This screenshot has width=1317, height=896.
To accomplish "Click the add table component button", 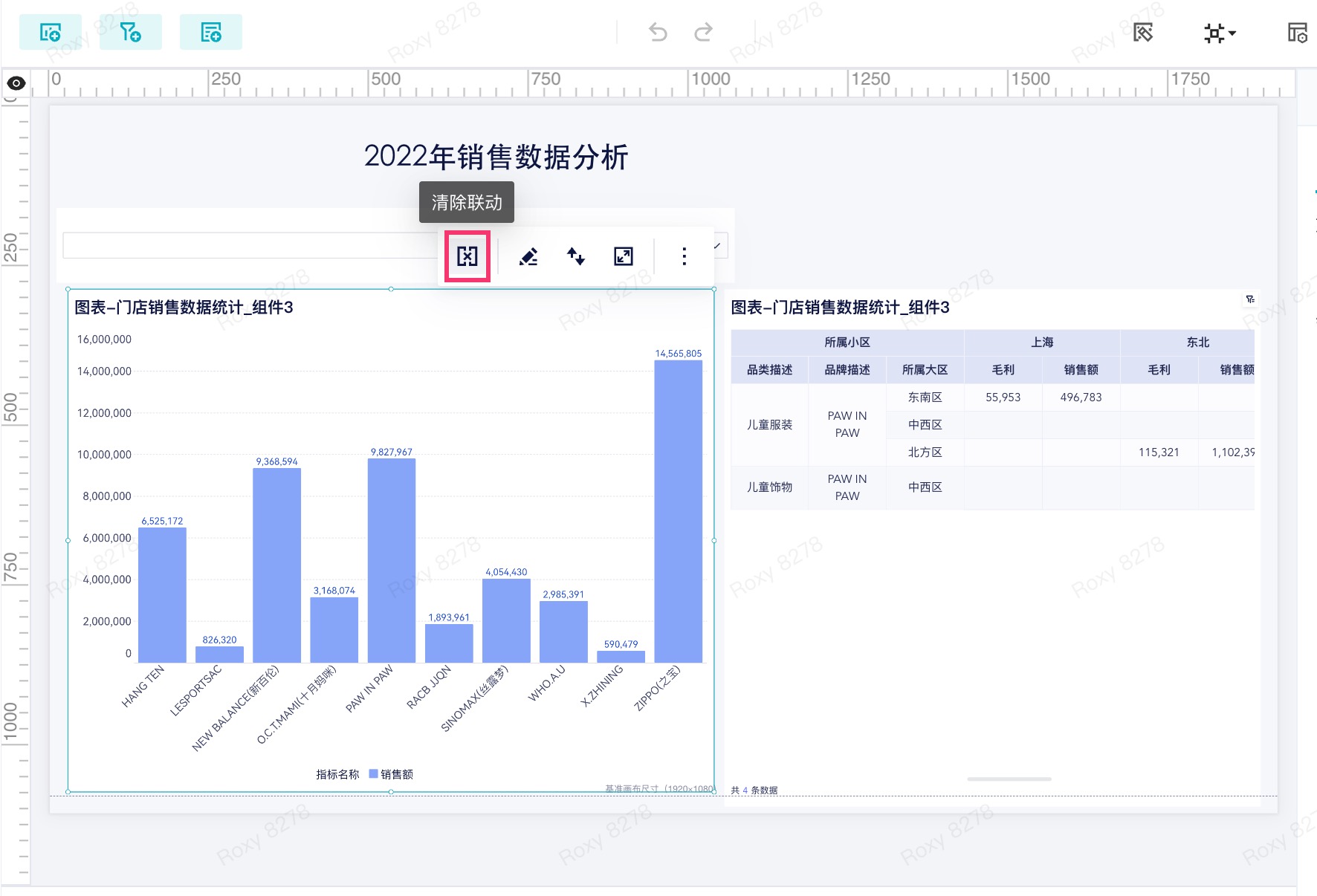I will click(x=211, y=33).
